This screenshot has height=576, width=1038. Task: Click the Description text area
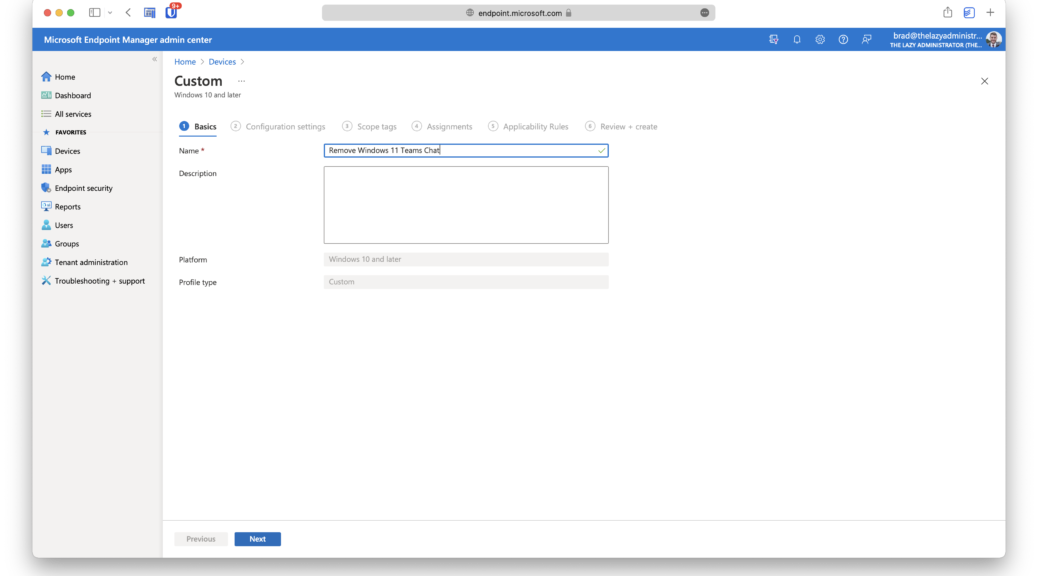pyautogui.click(x=466, y=205)
